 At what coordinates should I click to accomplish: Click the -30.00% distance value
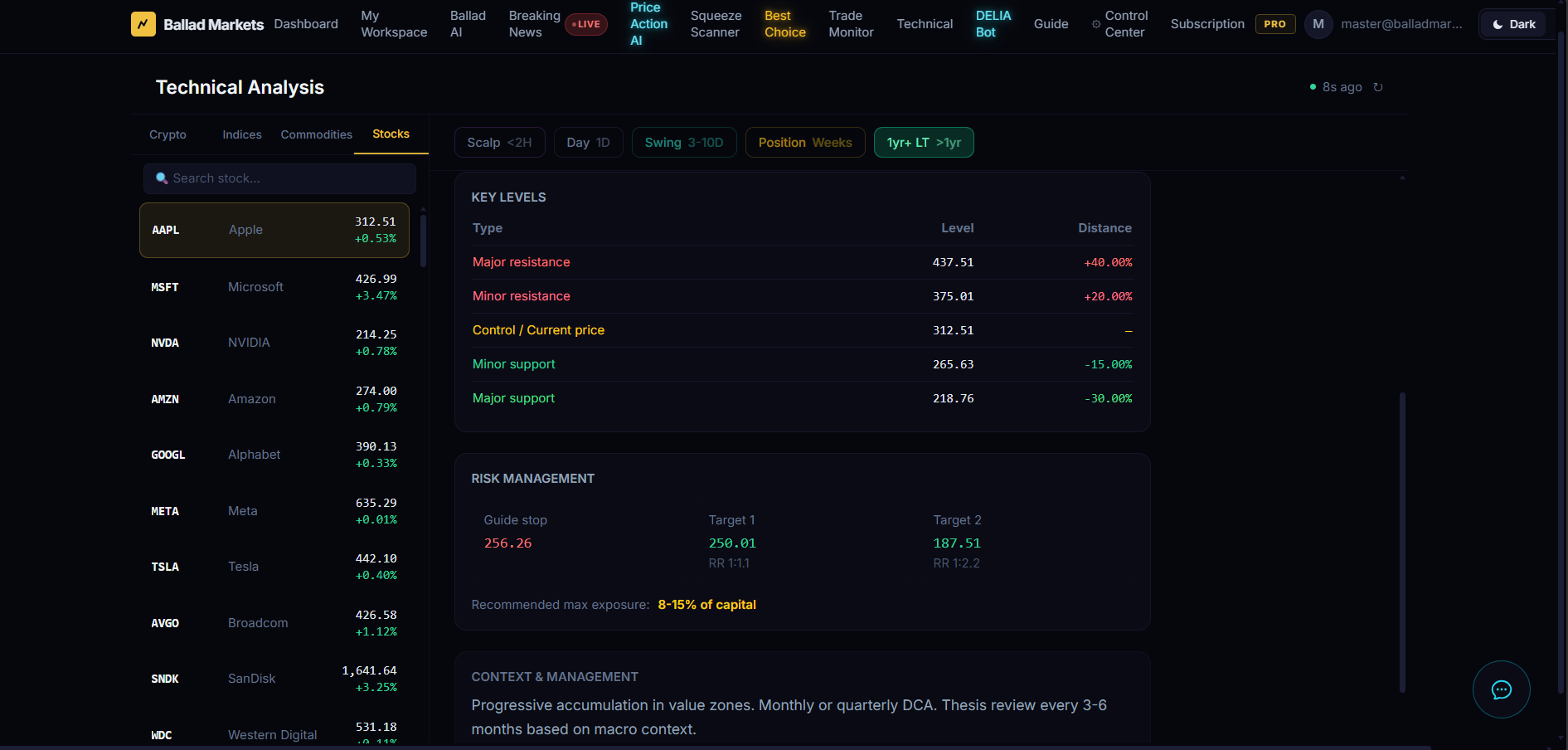point(1108,398)
